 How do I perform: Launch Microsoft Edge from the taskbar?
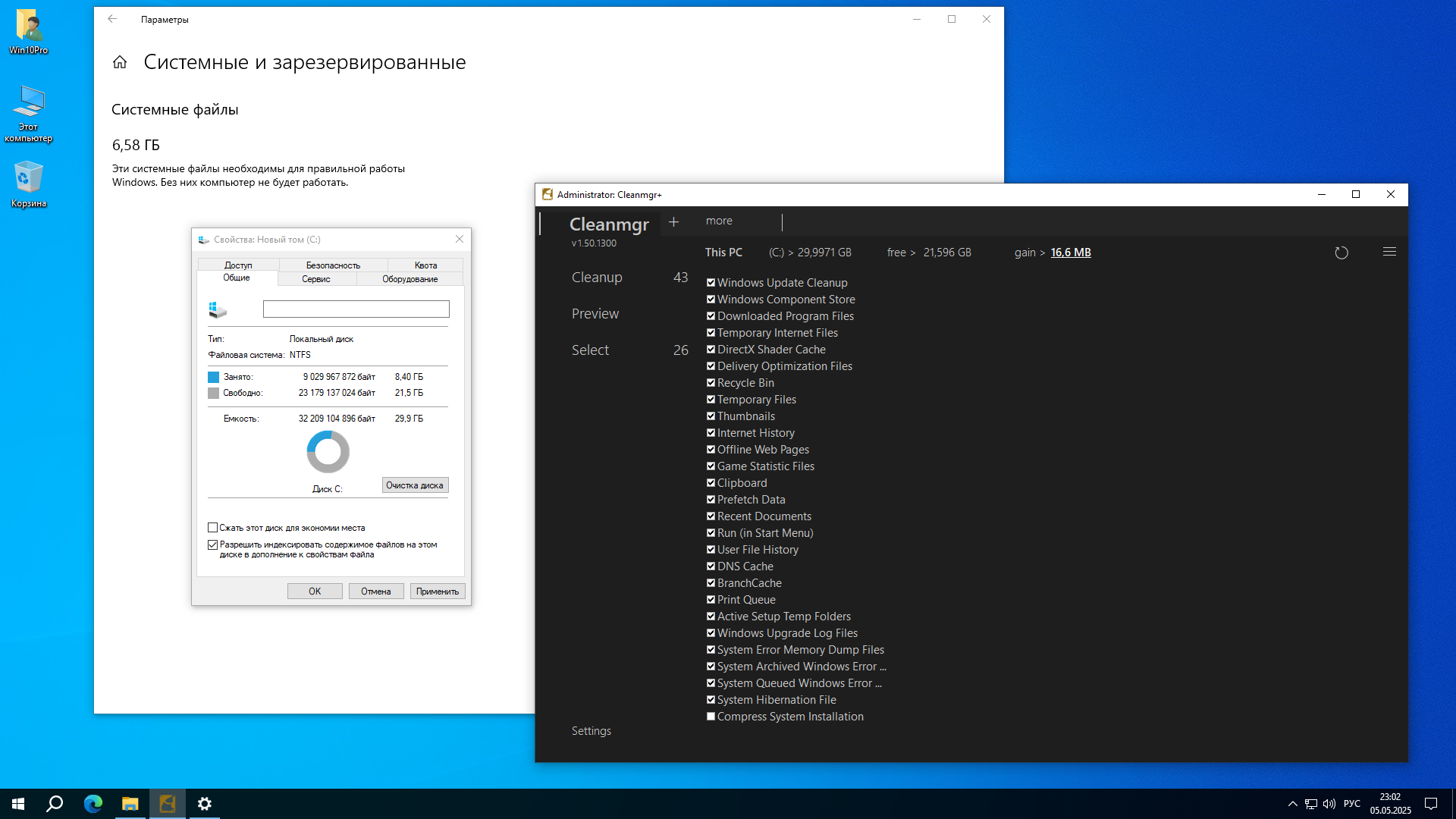(93, 804)
